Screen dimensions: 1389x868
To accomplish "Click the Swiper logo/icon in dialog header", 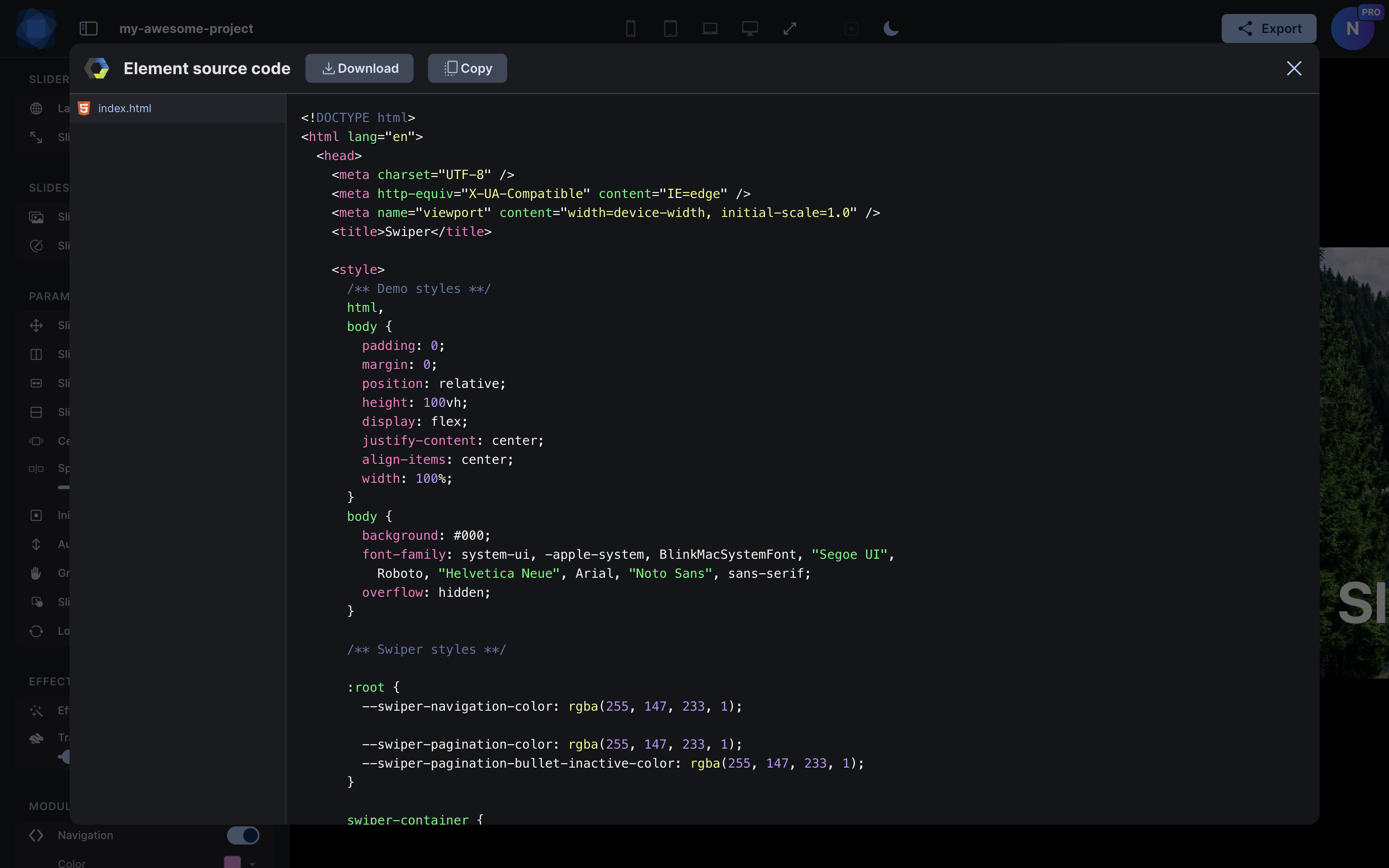I will [x=97, y=67].
